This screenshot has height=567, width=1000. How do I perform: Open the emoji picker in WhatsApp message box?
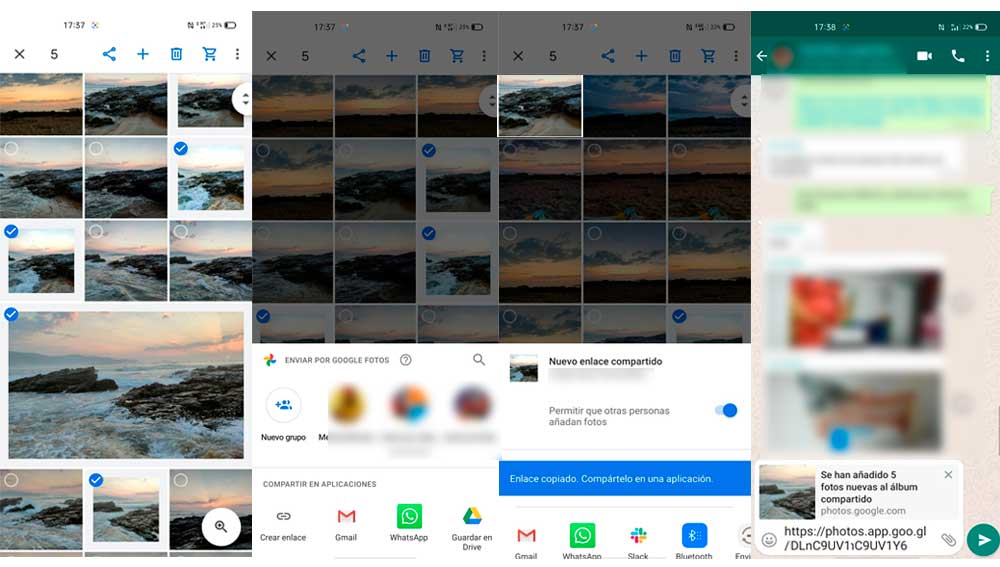tap(769, 540)
